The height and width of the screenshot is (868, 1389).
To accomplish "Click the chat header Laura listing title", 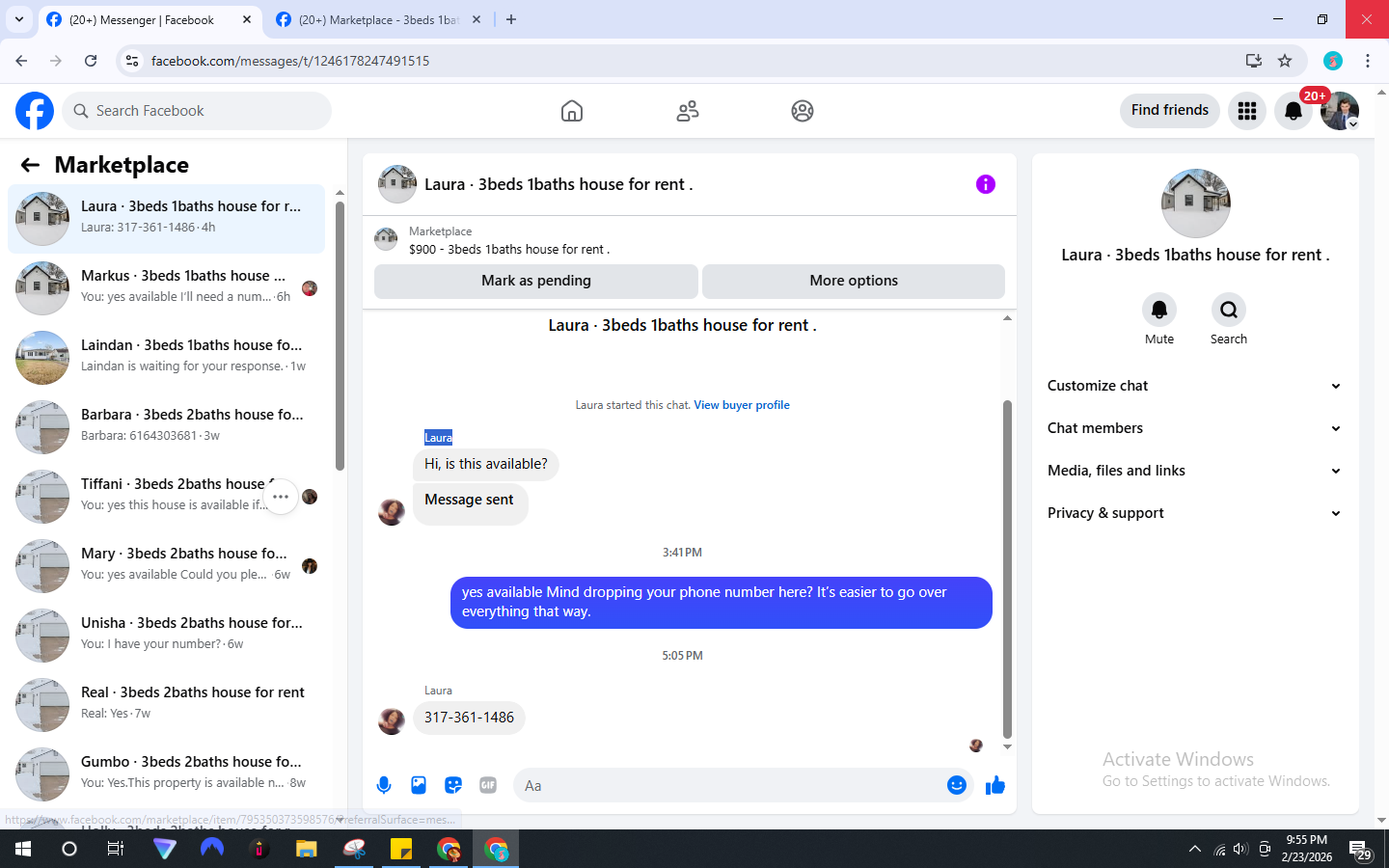I will [558, 184].
